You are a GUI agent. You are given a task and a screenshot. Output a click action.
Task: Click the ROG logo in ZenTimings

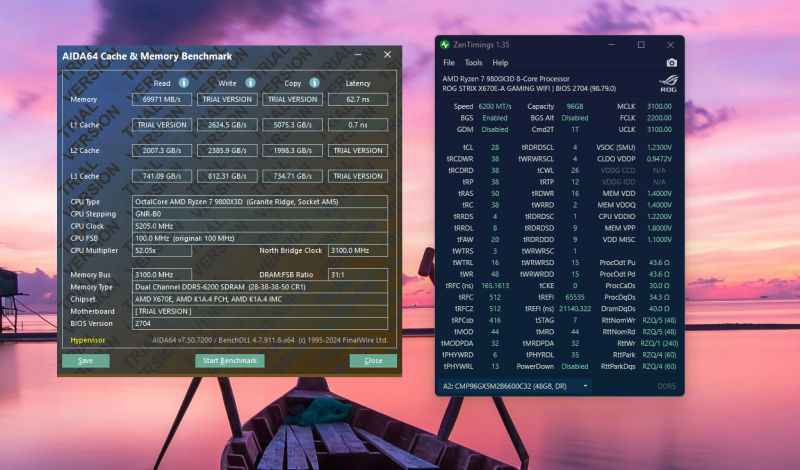click(x=668, y=83)
